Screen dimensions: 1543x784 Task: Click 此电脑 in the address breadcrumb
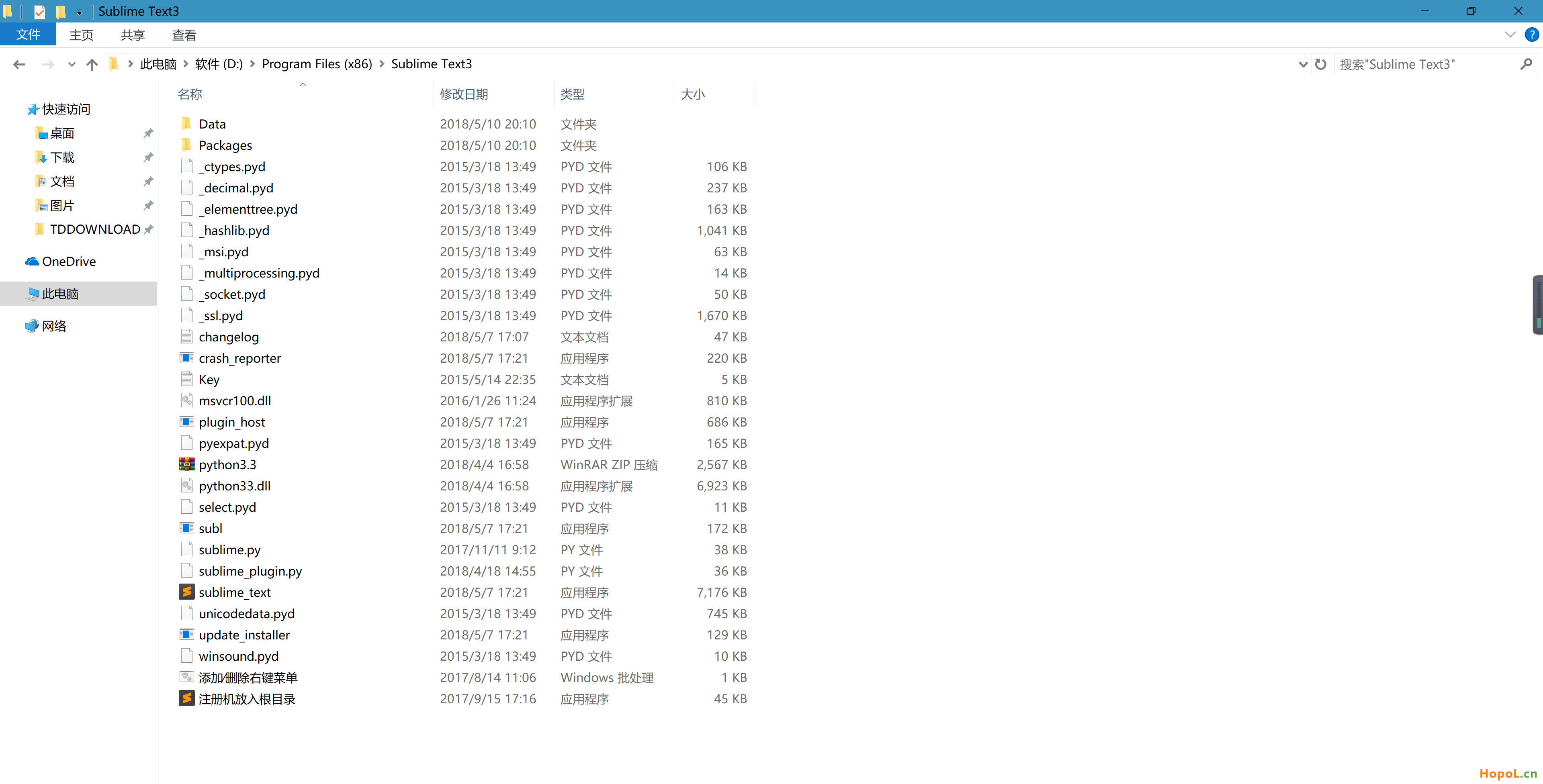coord(158,64)
